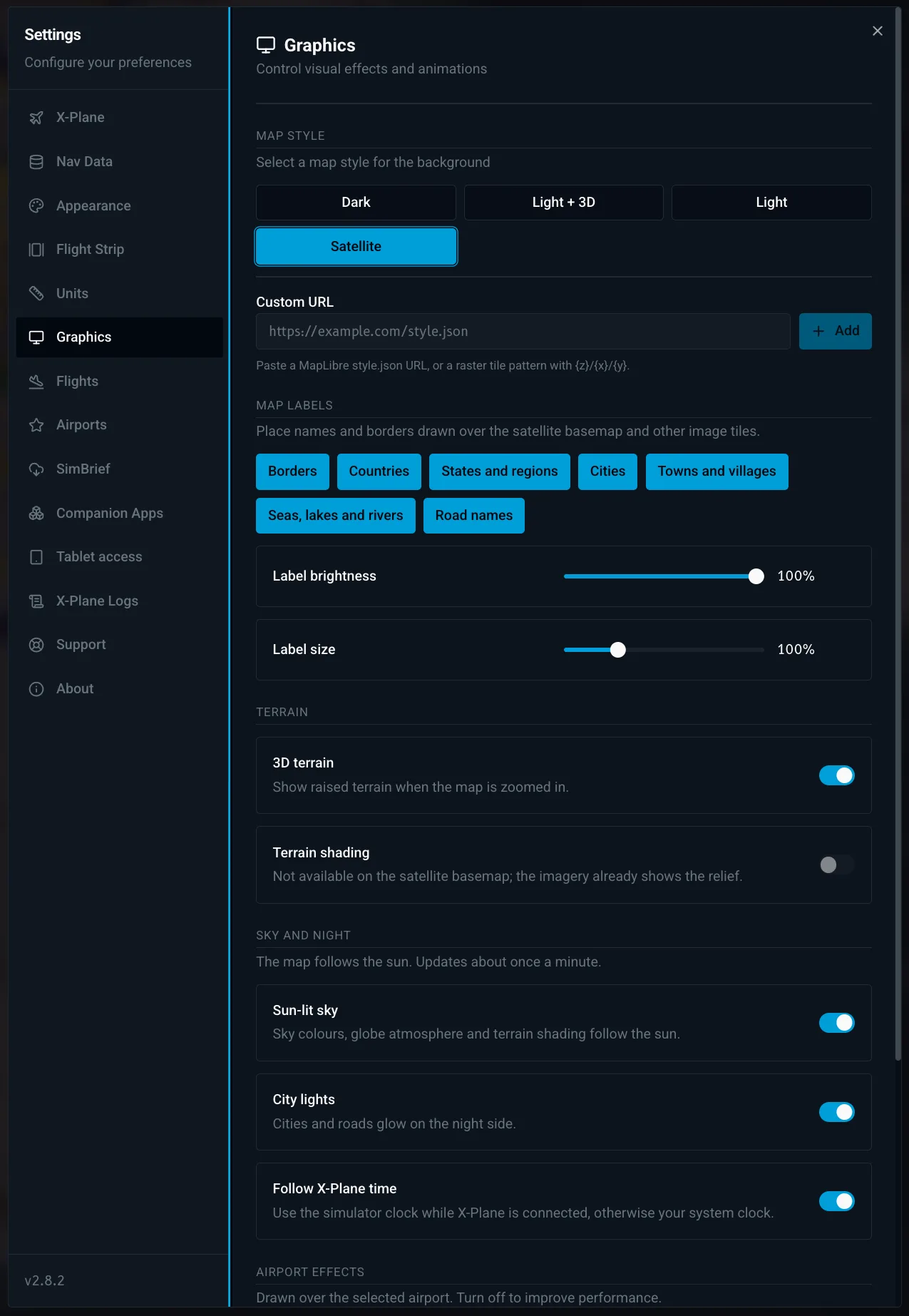This screenshot has width=909, height=1316.
Task: Click the Label size 100% value
Action: (x=796, y=650)
